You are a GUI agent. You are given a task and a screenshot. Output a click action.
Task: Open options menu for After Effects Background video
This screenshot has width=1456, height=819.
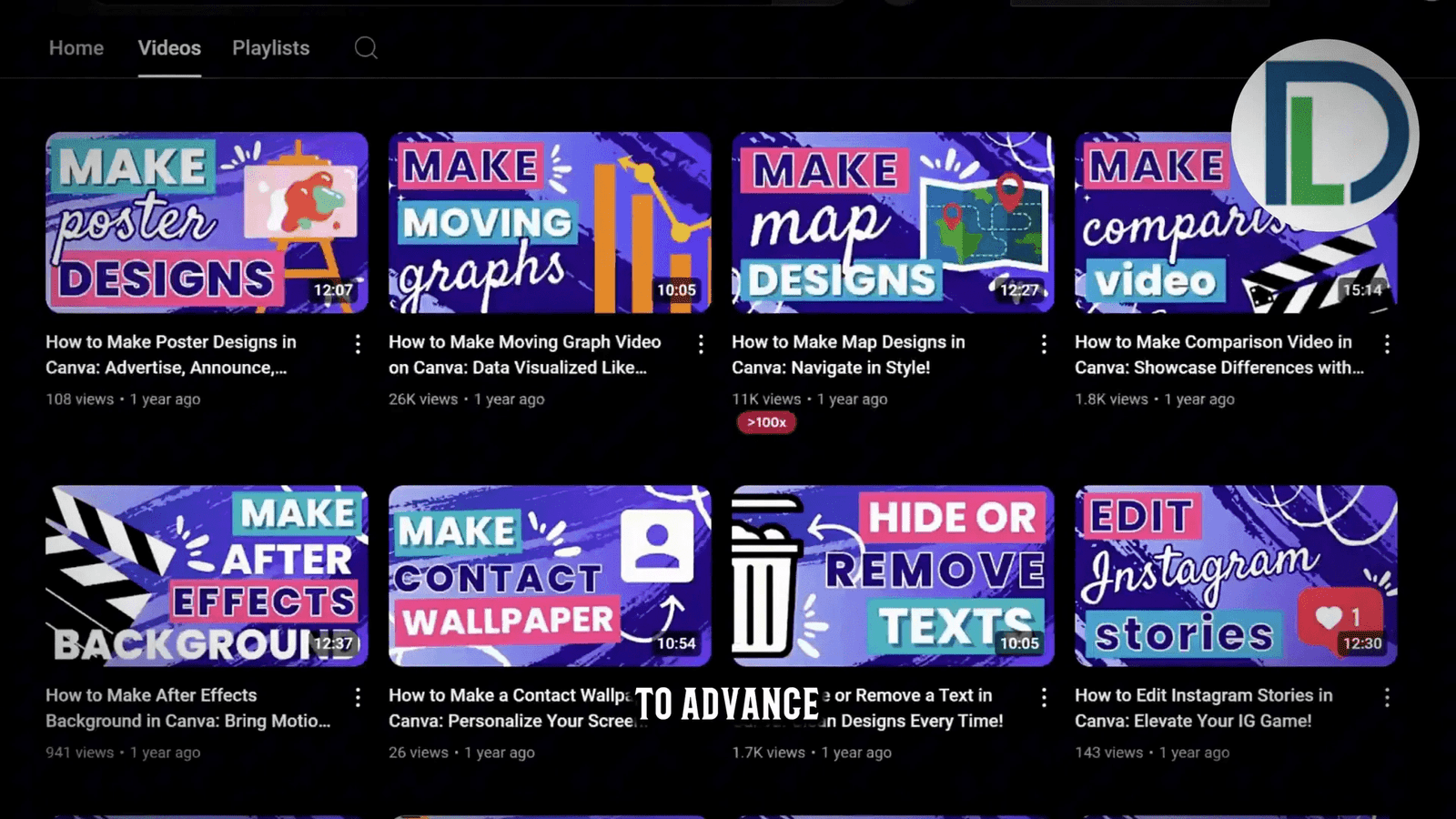(x=358, y=697)
